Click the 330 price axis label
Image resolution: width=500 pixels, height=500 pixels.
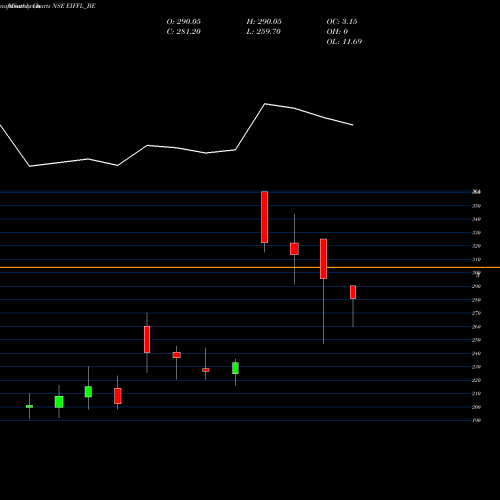pyautogui.click(x=476, y=233)
